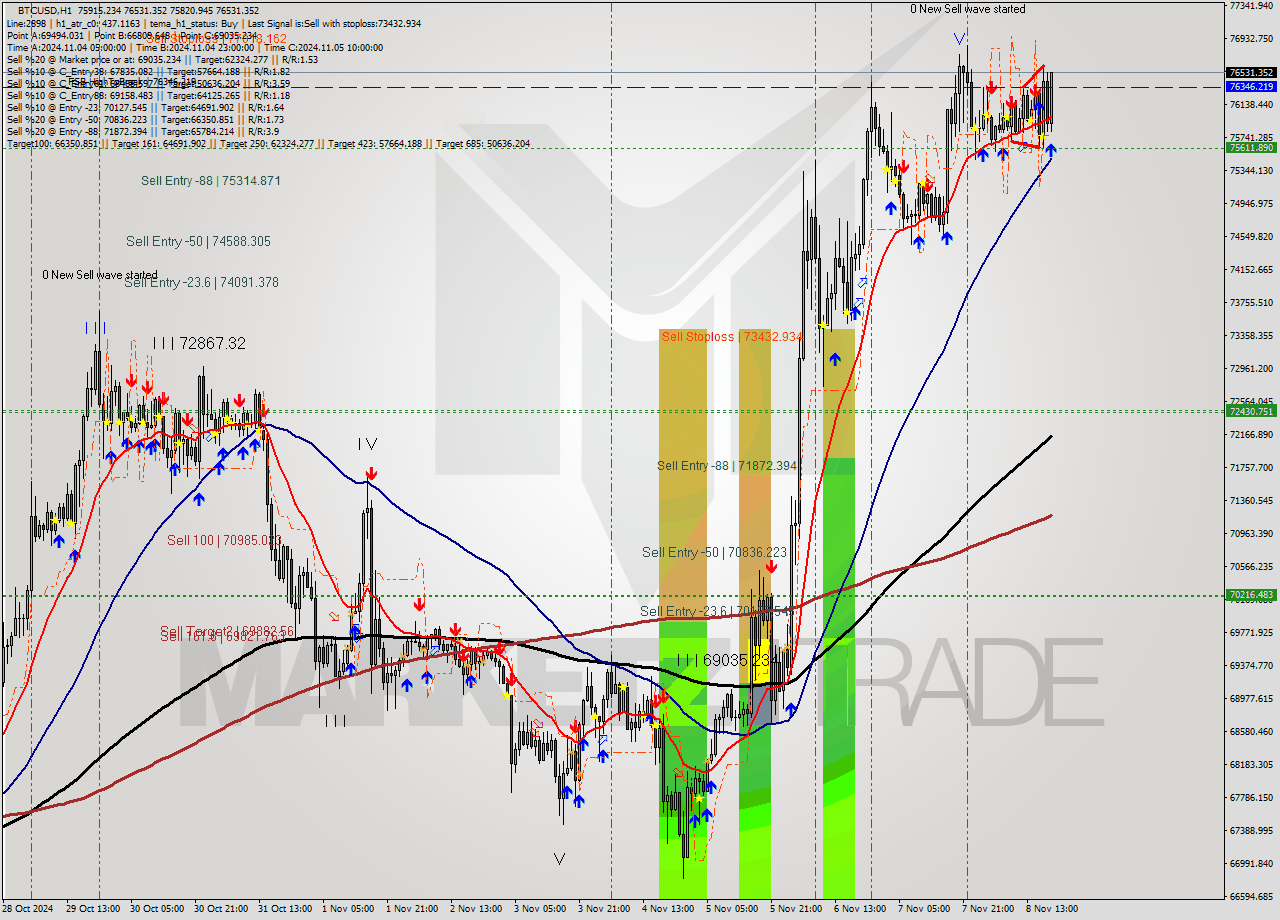Click the 70963.390 price axis label
Screen dimensions: 1280x920
1251,534
